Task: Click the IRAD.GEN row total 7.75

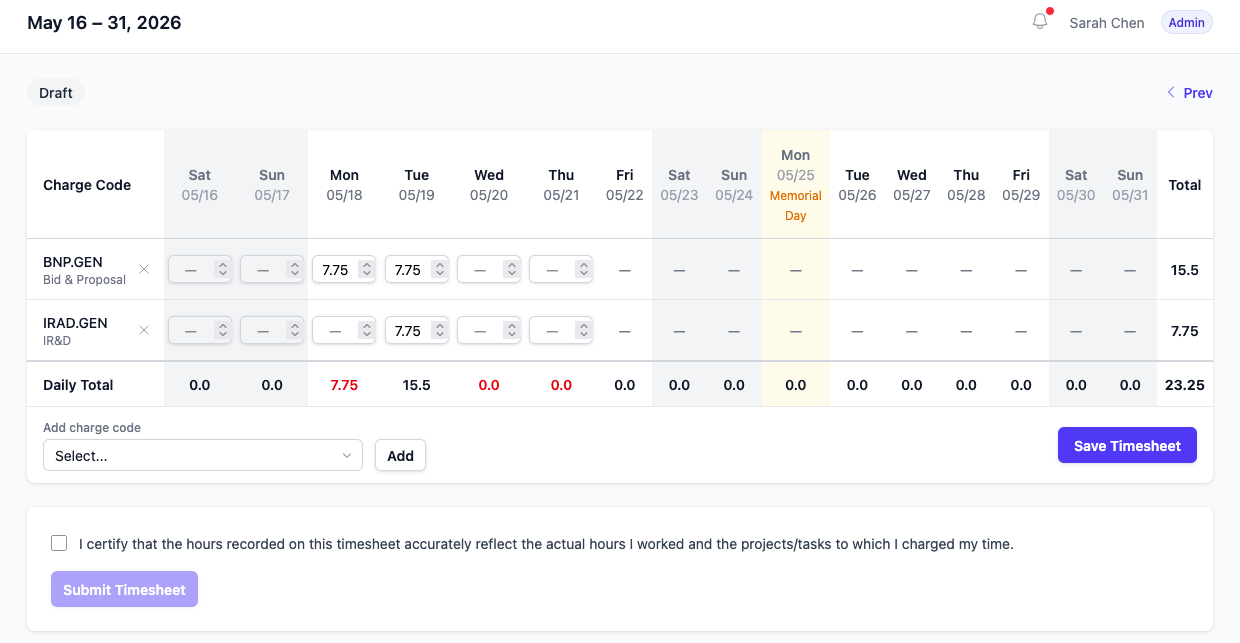Action: [x=1185, y=331]
